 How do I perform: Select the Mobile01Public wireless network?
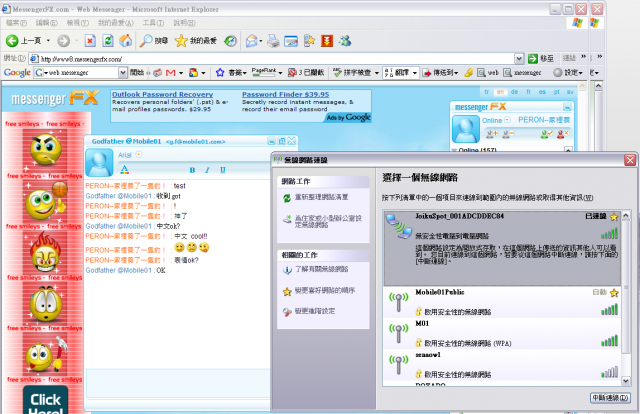(502, 303)
